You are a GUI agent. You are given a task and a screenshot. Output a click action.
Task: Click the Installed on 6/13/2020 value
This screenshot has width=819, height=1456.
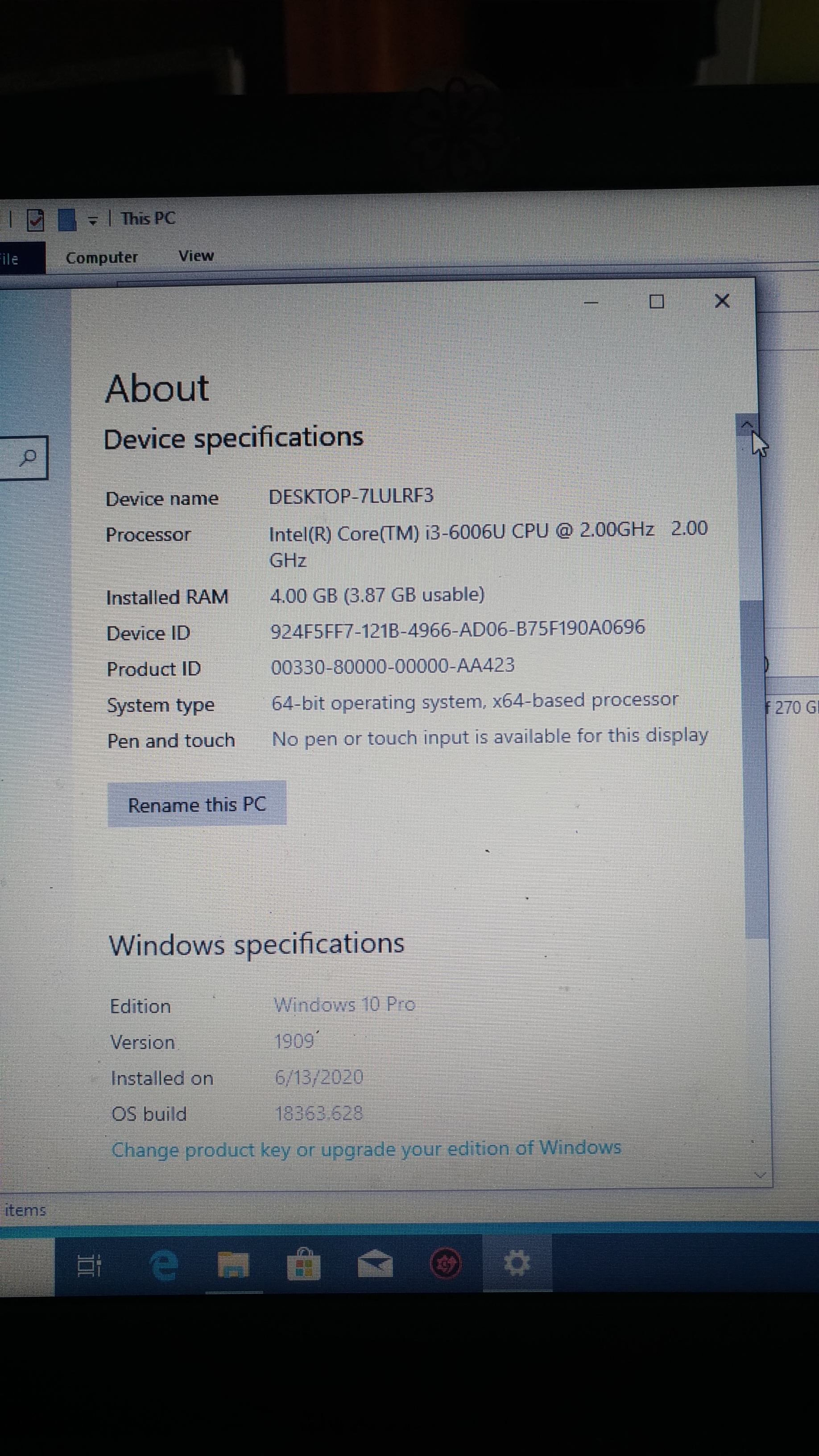[x=319, y=1077]
